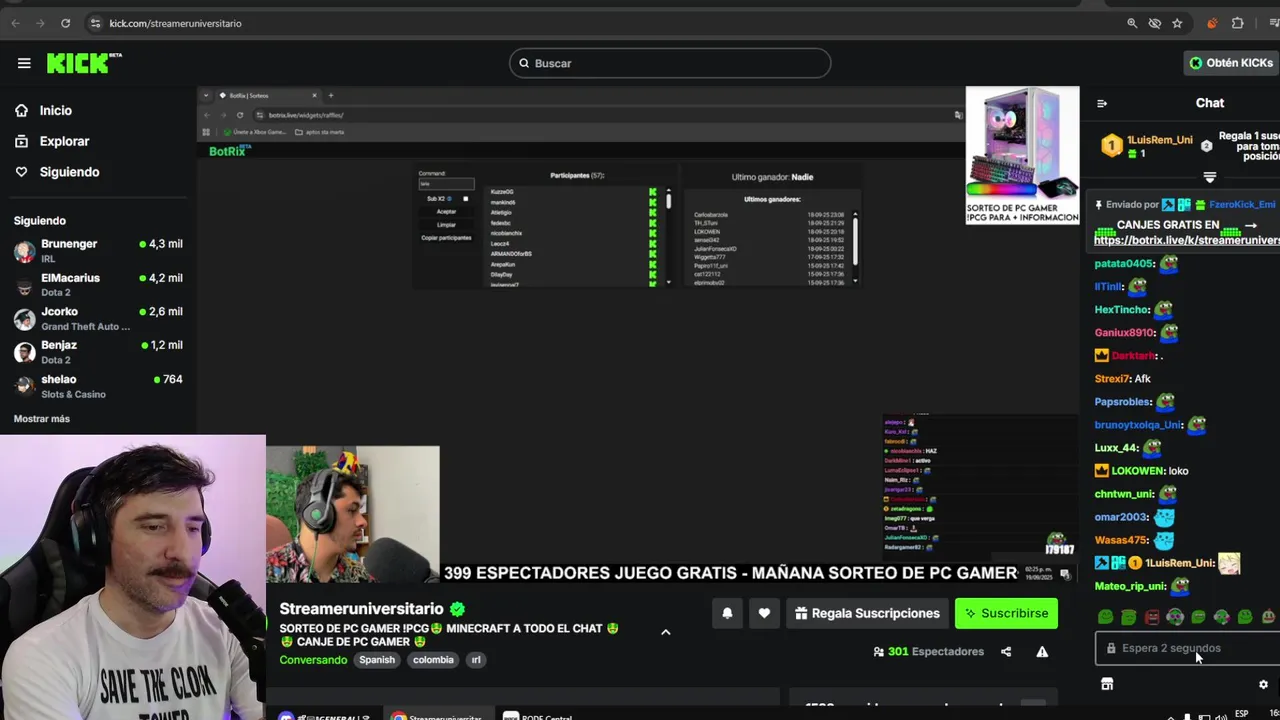Open ElMacarius followed channel
Viewport: 1280px width, 720px height.
click(98, 284)
